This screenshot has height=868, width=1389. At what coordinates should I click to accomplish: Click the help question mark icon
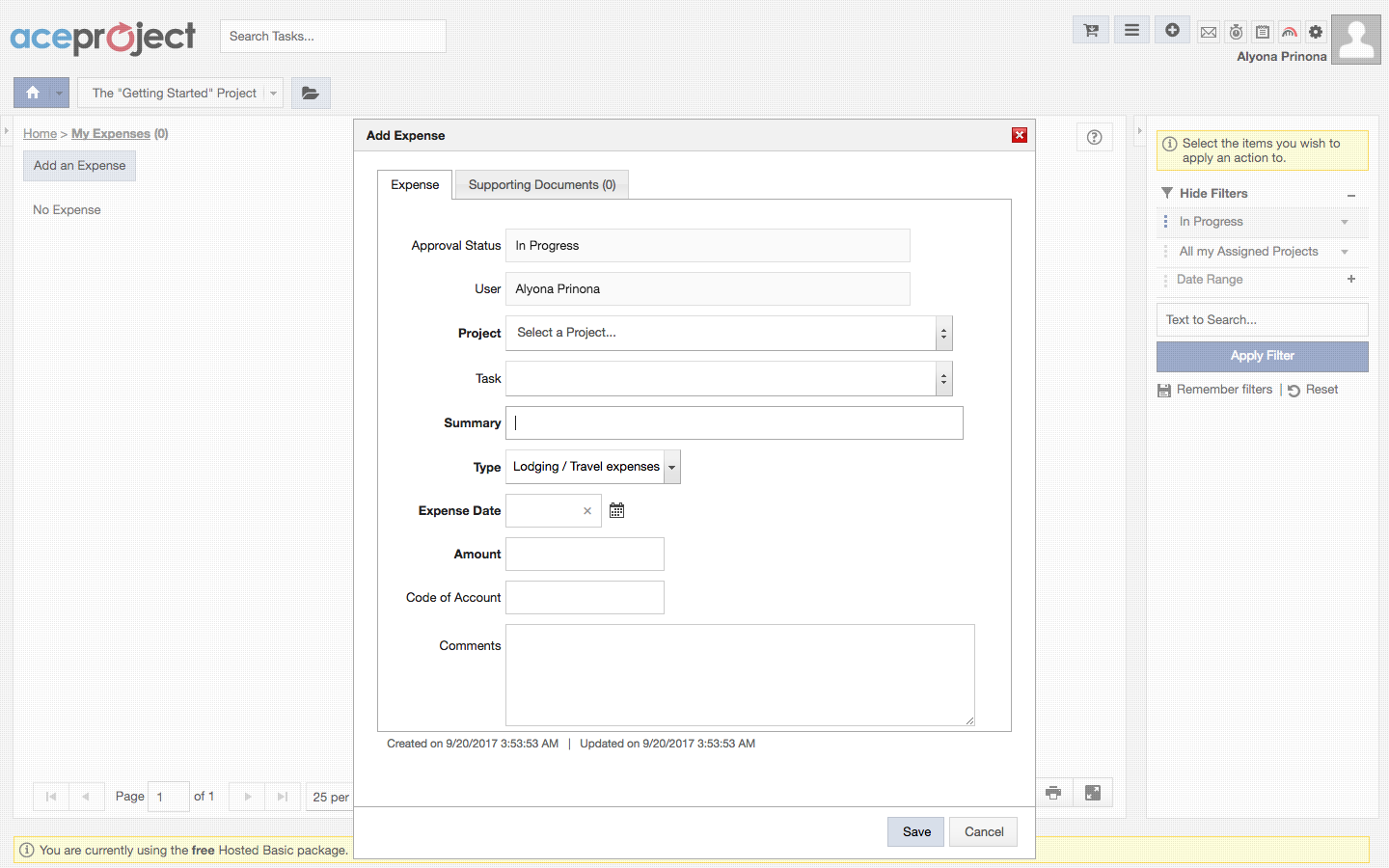(x=1094, y=137)
